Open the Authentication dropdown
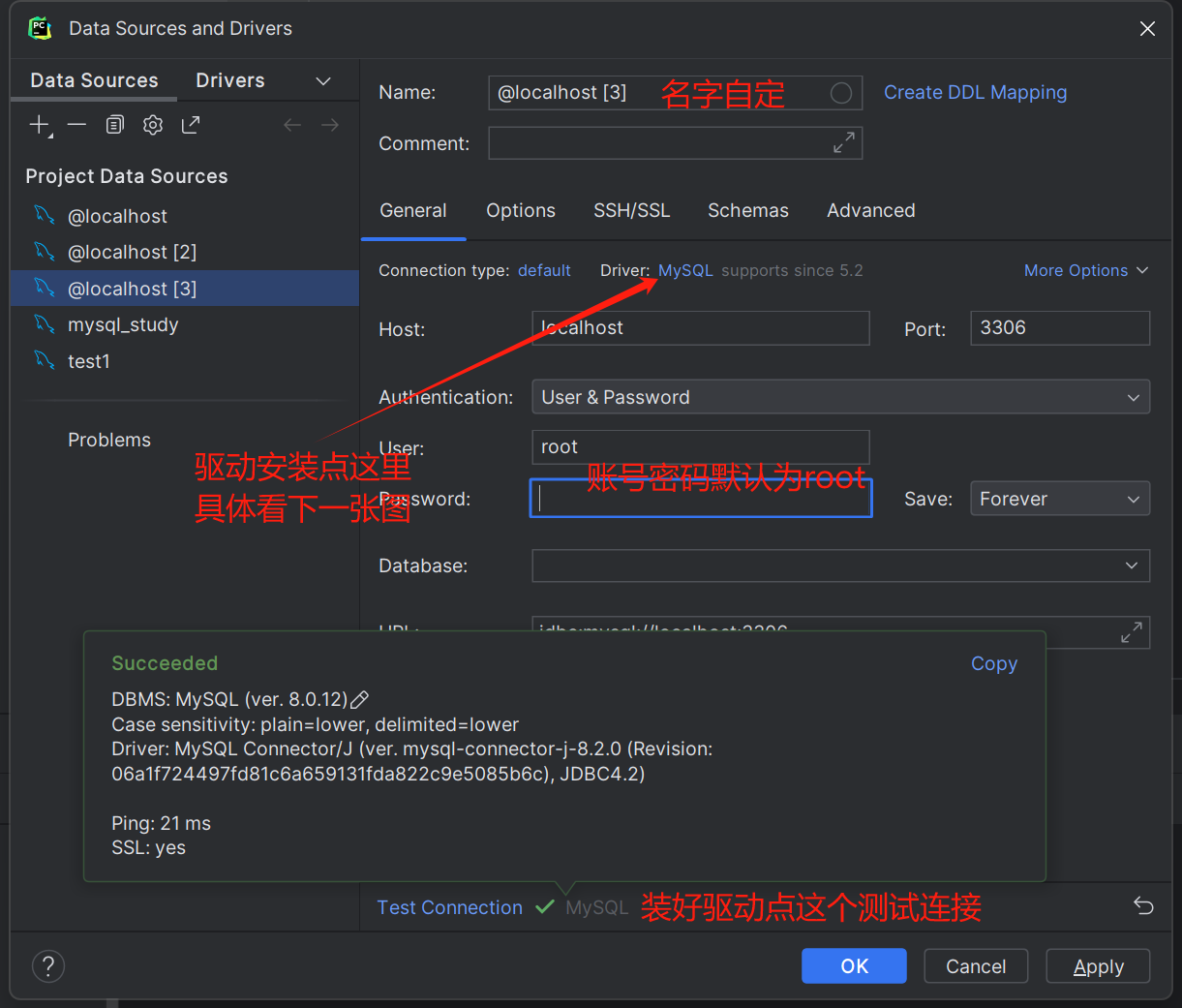Screen dimensions: 1182x1008 click(x=840, y=397)
